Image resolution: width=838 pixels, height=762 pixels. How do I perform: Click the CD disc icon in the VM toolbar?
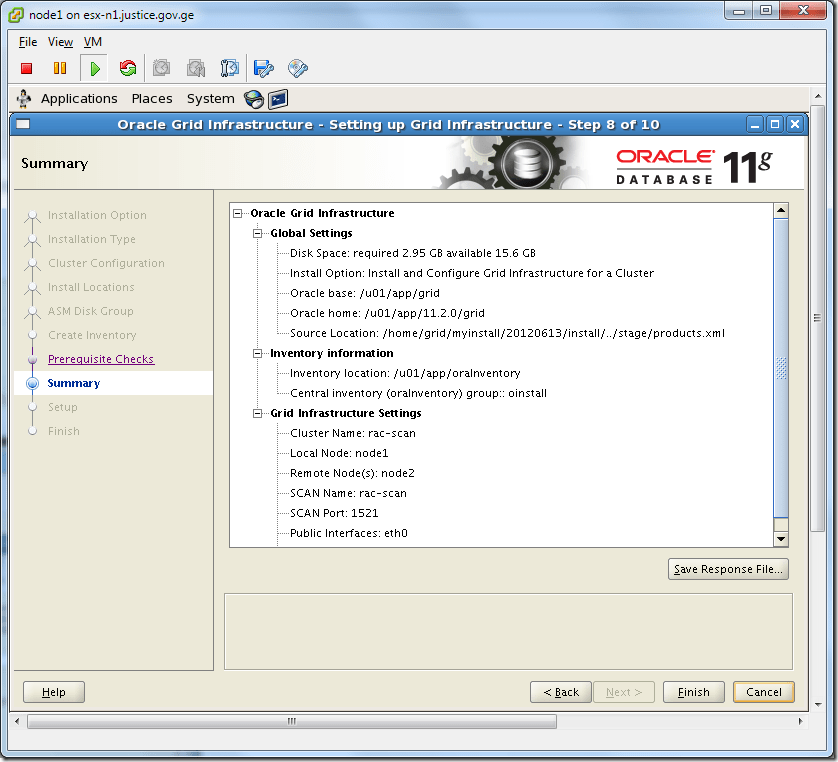[296, 68]
